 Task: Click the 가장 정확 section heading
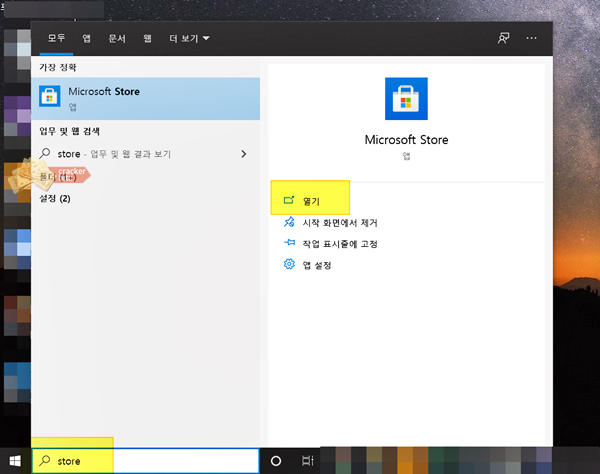pos(58,67)
